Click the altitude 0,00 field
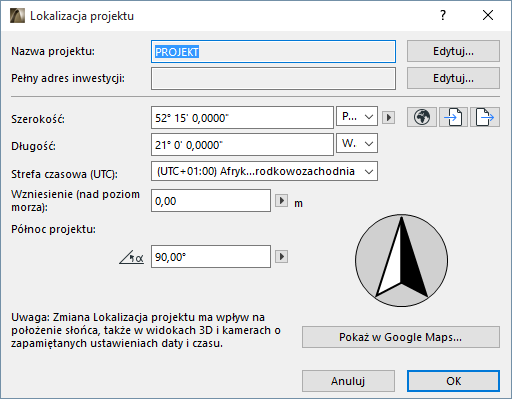This screenshot has width=512, height=399. click(211, 201)
